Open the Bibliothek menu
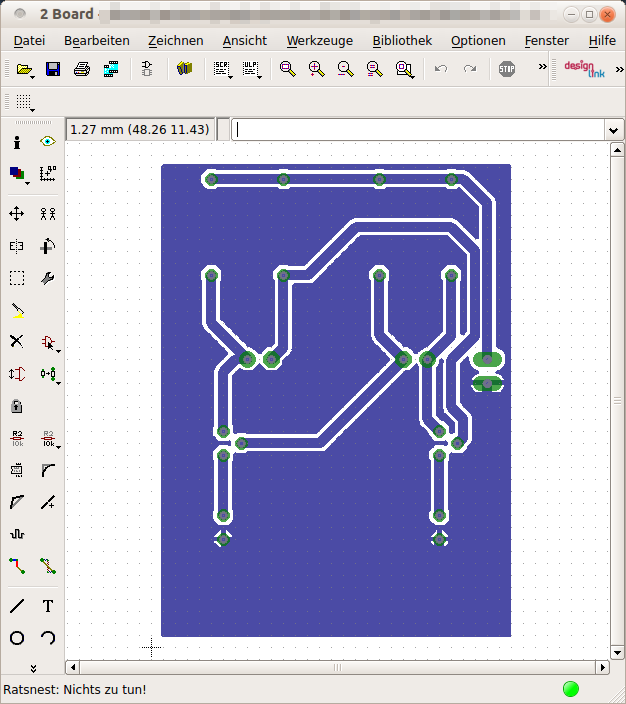The height and width of the screenshot is (704, 626). (401, 41)
